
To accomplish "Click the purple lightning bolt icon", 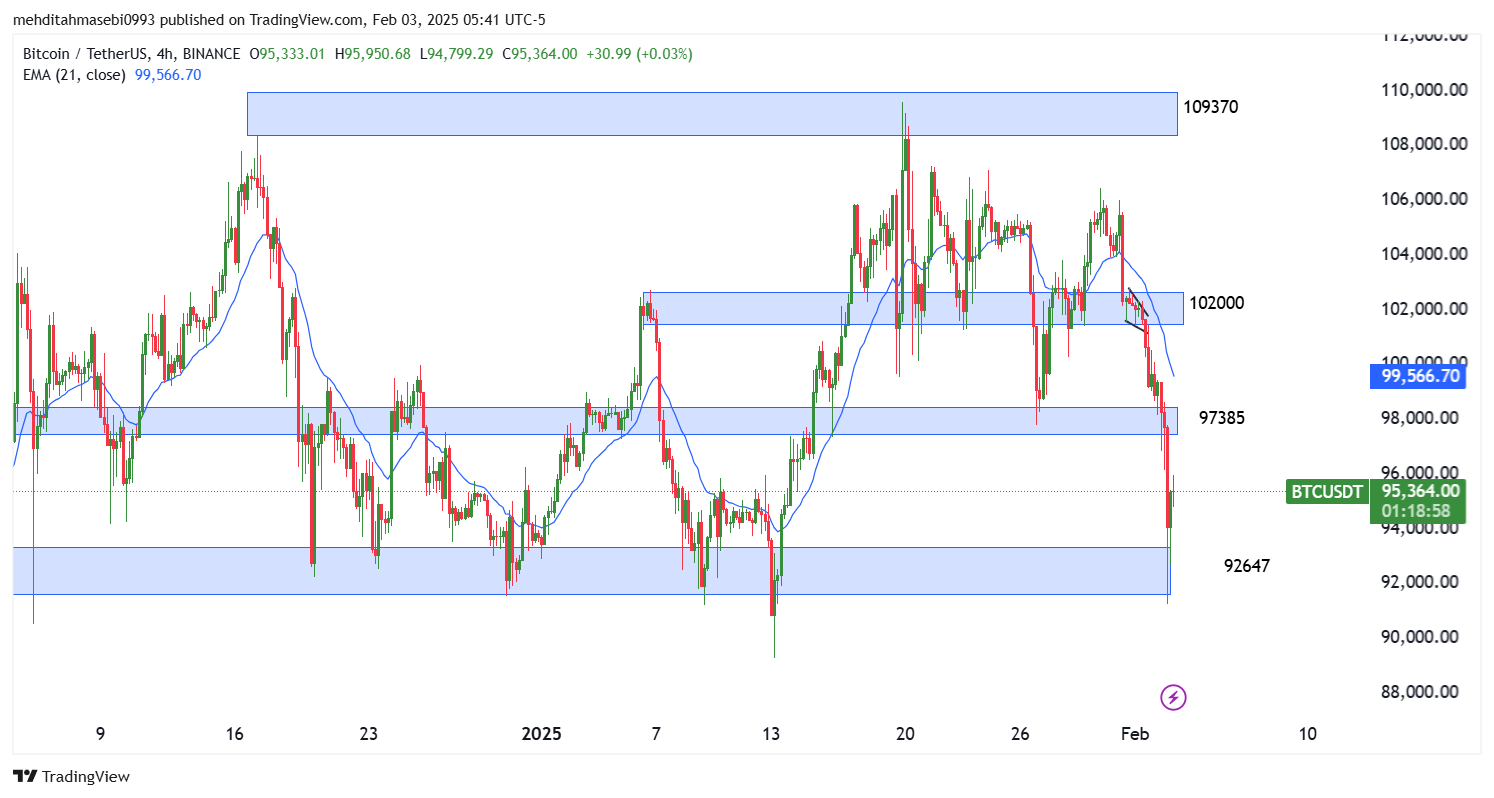I will click(x=1173, y=697).
